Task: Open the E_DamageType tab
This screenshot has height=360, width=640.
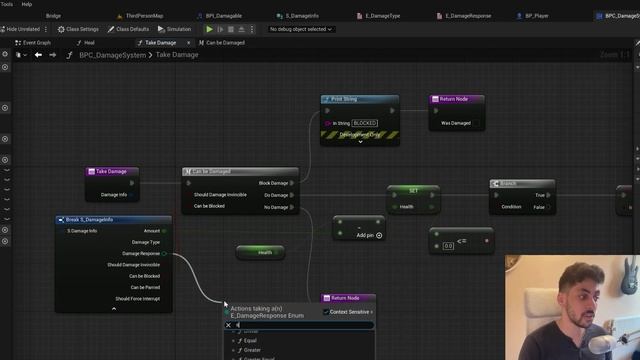Action: (x=378, y=16)
